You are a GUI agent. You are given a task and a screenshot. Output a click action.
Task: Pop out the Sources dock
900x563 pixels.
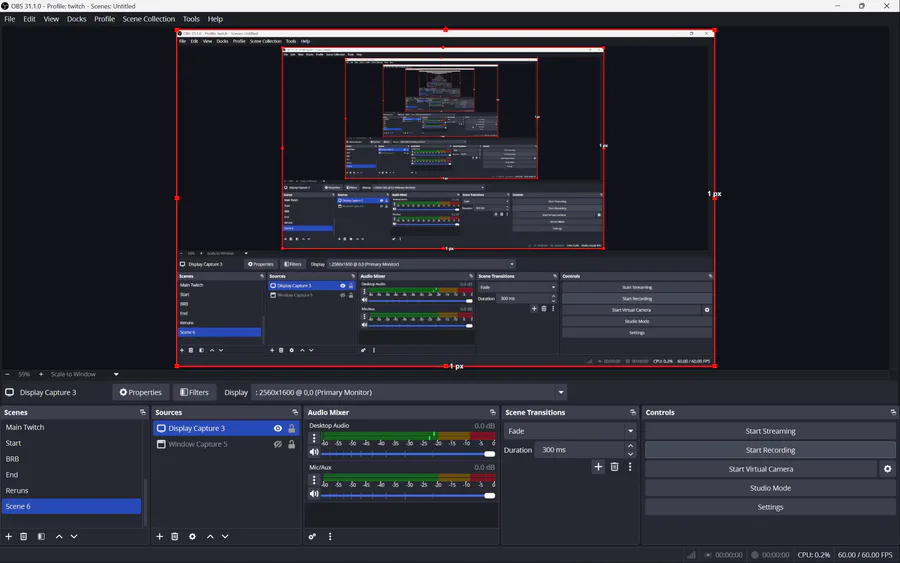[x=295, y=412]
